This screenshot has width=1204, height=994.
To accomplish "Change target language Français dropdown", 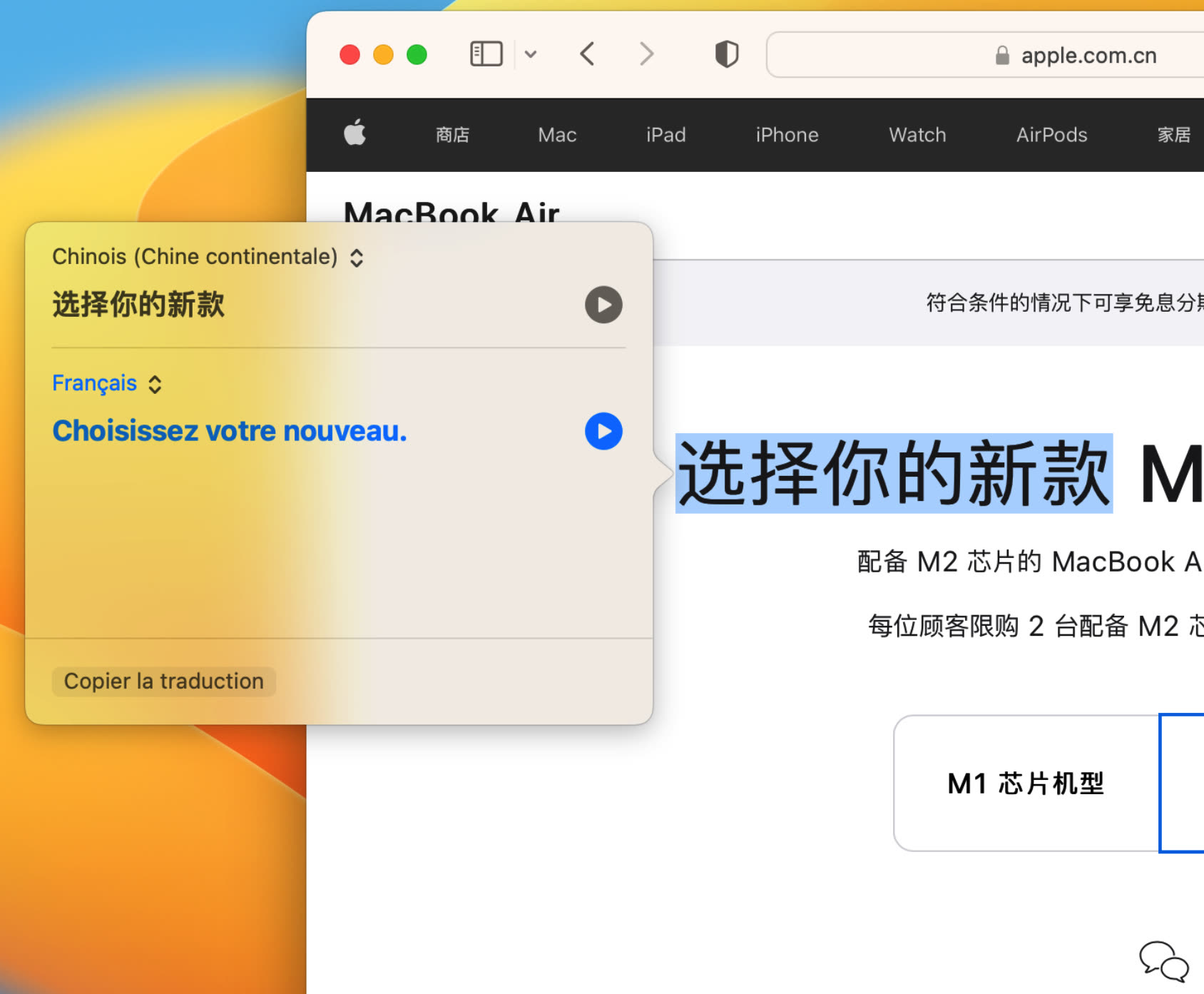I will point(107,384).
